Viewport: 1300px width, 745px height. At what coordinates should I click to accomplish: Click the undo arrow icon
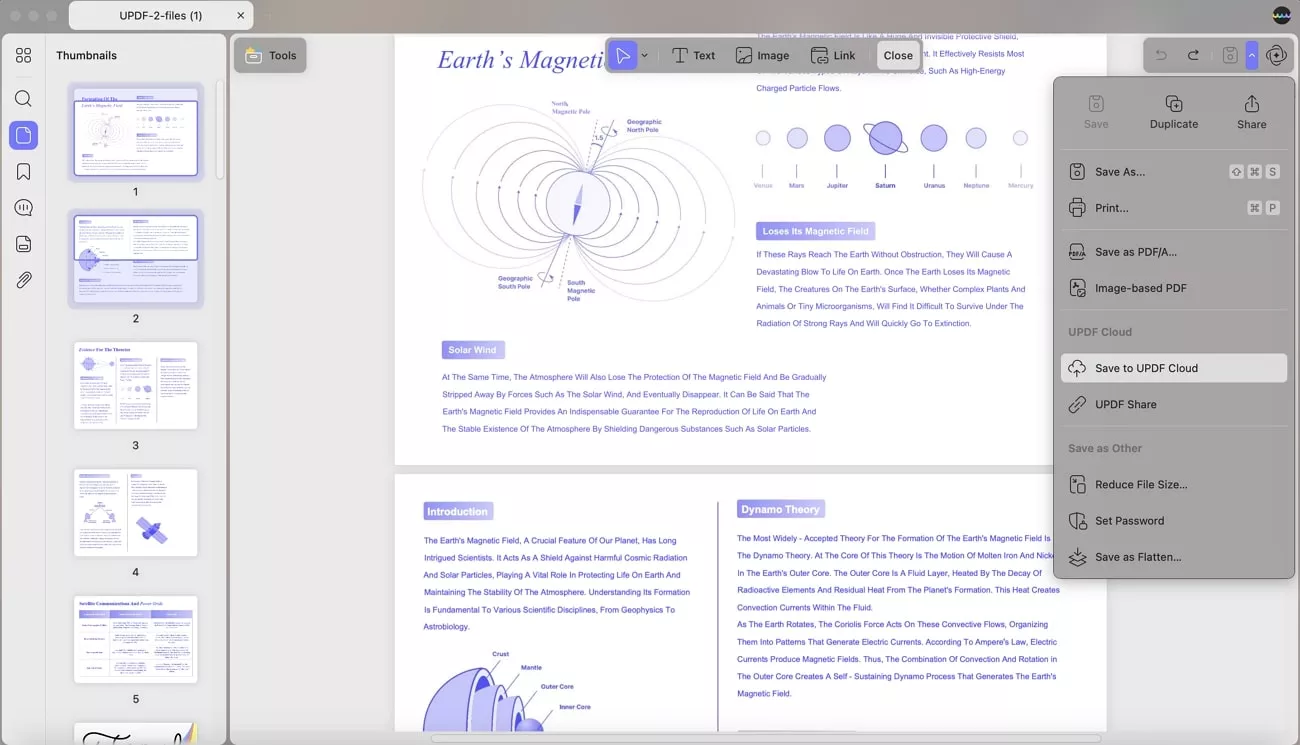point(1161,56)
